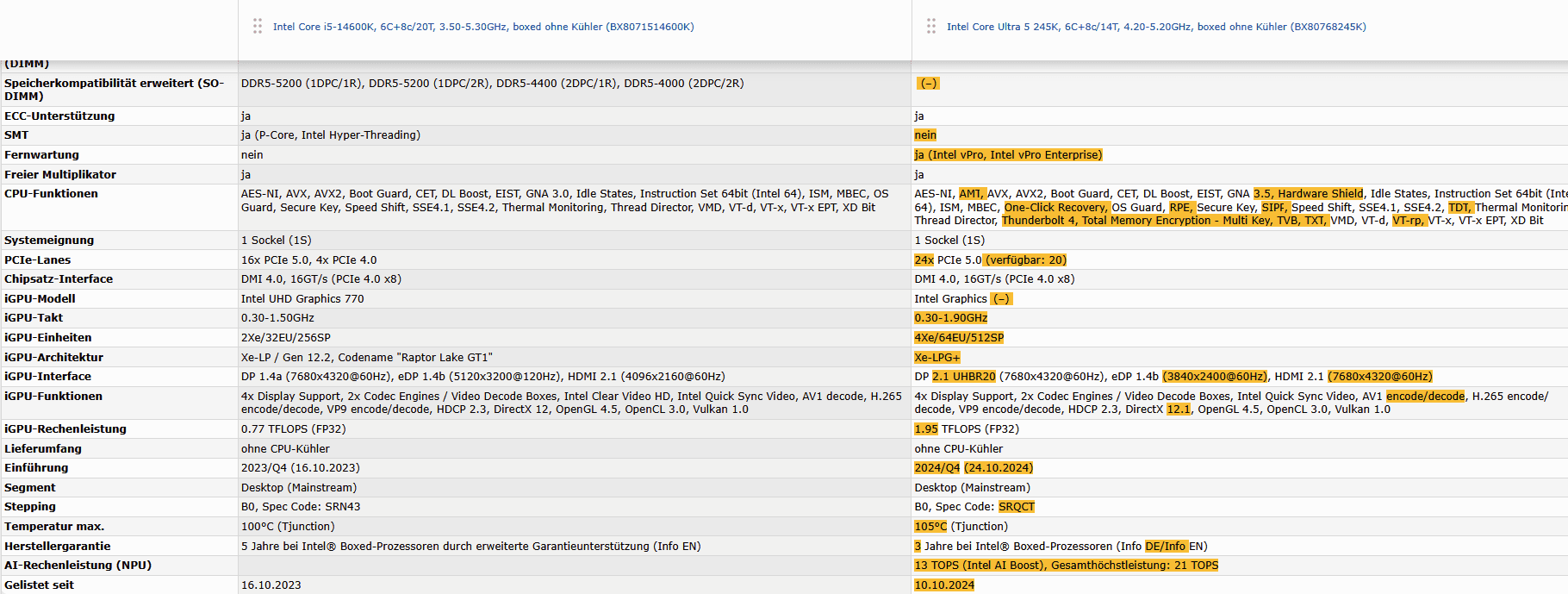This screenshot has width=1568, height=594.
Task: Click 'Intel UHD Graphics 770' cell
Action: (x=302, y=298)
